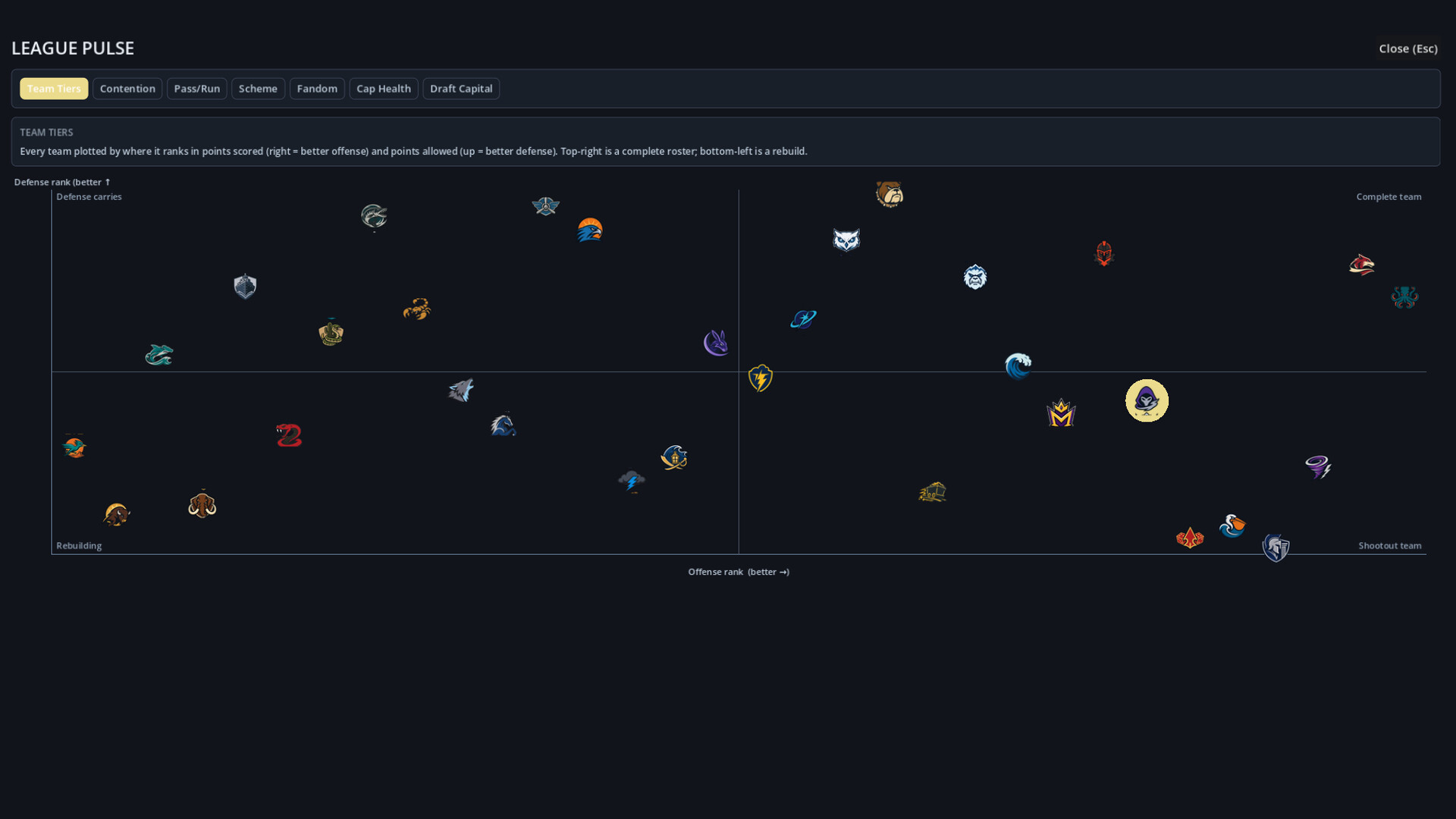This screenshot has height=819, width=1456.
Task: Click the gold crown M logo
Action: [1061, 413]
